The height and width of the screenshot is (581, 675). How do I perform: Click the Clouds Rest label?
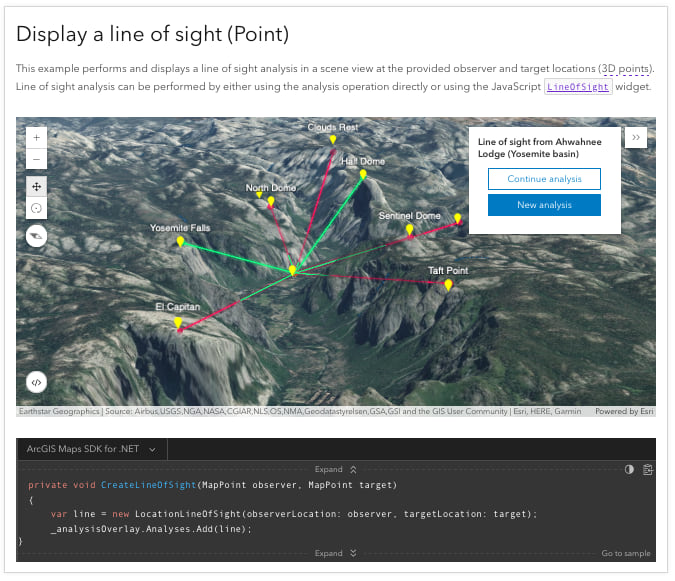(x=333, y=127)
